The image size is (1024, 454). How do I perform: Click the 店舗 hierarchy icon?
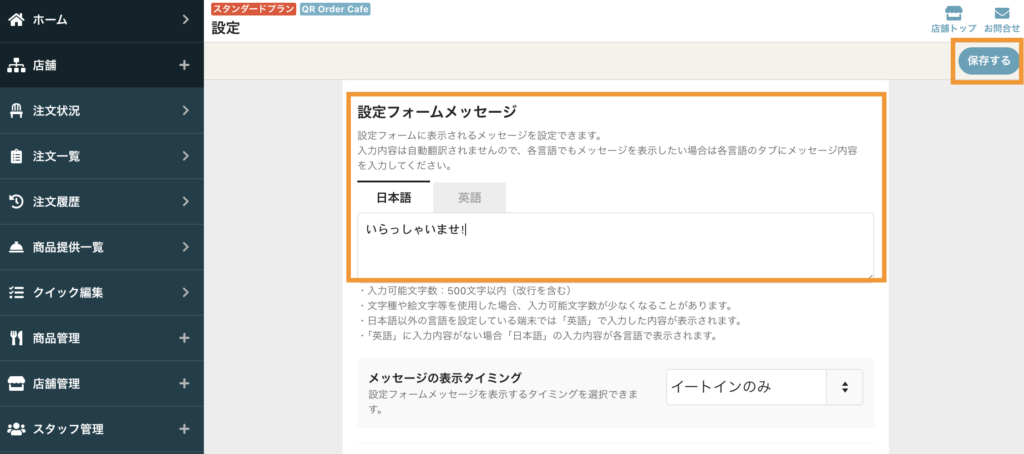point(16,65)
